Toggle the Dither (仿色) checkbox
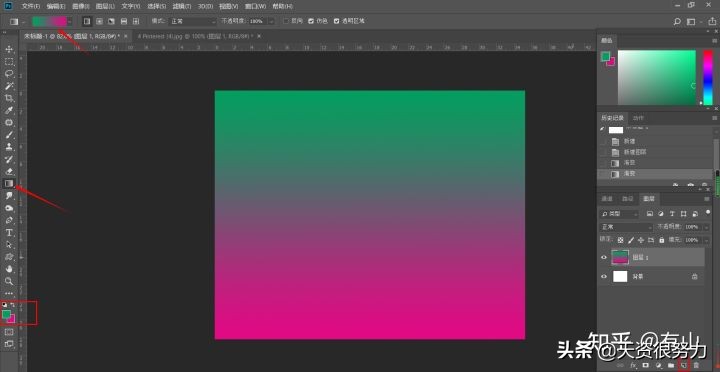 coord(311,21)
